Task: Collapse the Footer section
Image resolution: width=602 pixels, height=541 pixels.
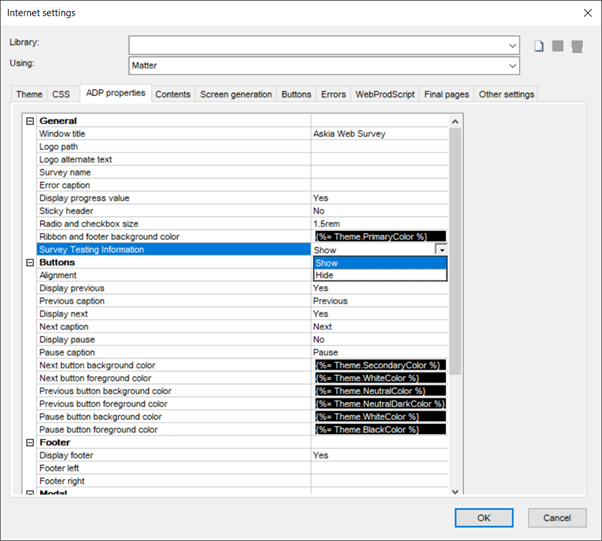Action: [30, 443]
